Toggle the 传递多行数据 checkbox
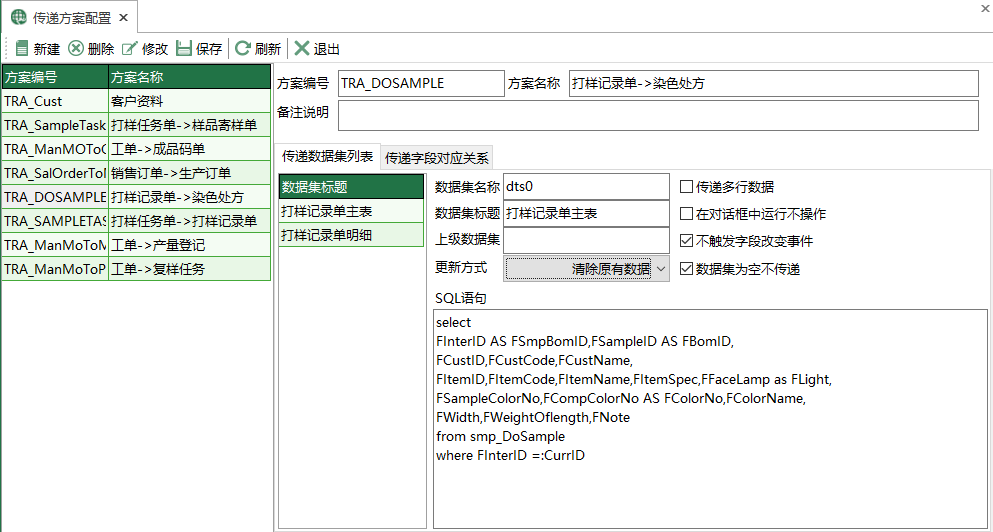The height and width of the screenshot is (532, 993). (686, 187)
